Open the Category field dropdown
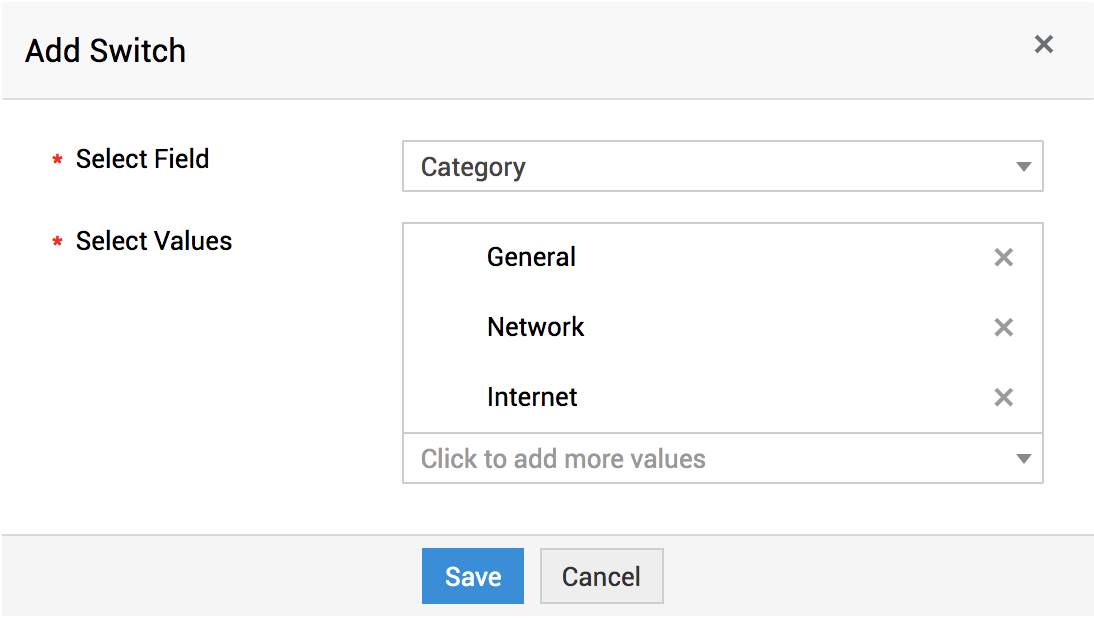 (721, 167)
